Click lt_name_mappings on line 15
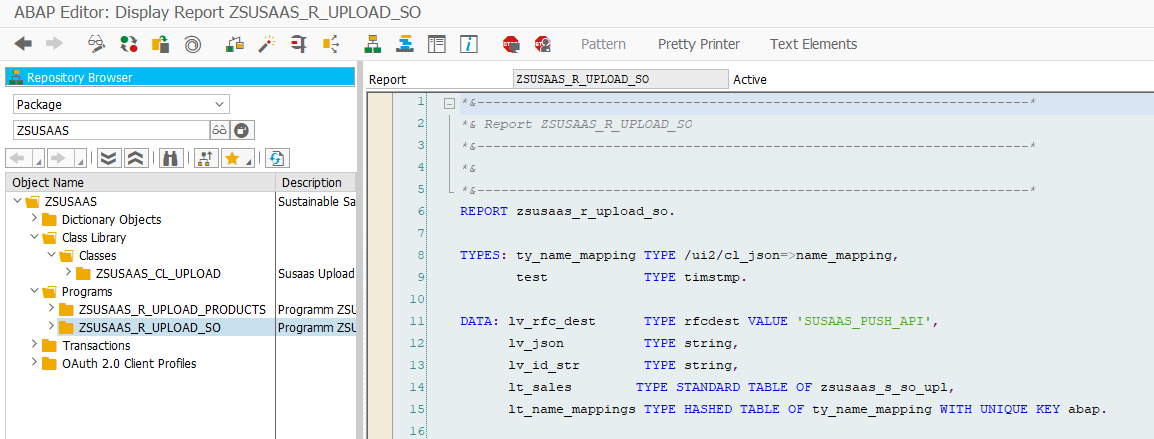Viewport: 1154px width, 439px height. pos(572,409)
